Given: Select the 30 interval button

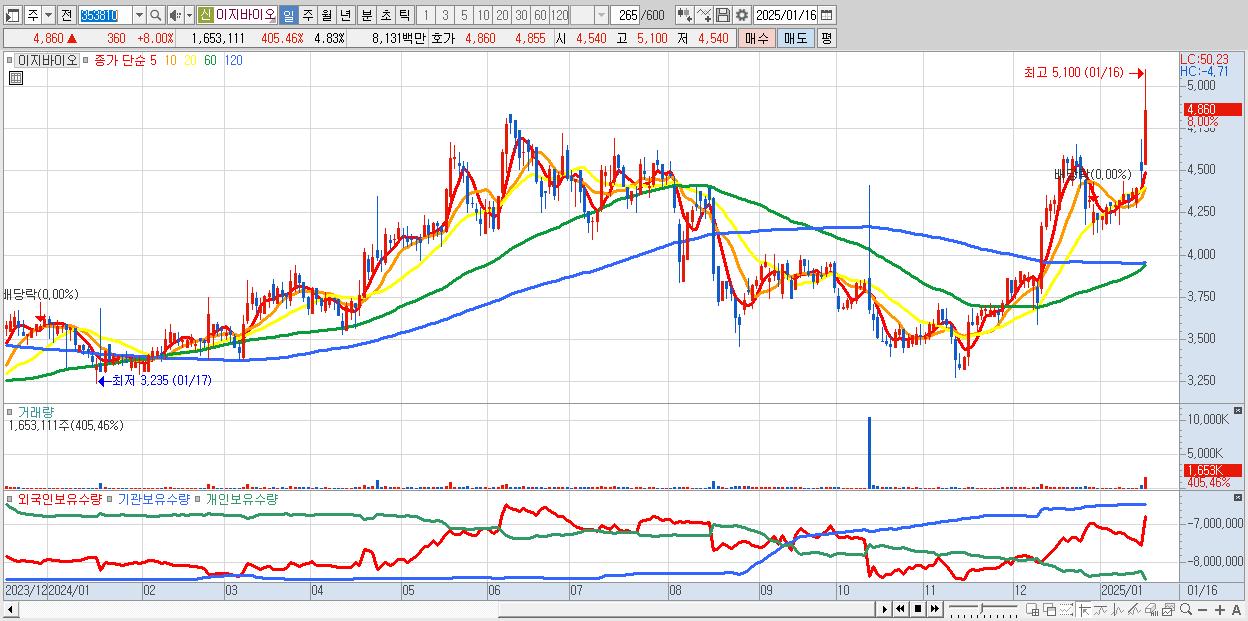Looking at the screenshot, I should pyautogui.click(x=521, y=15).
